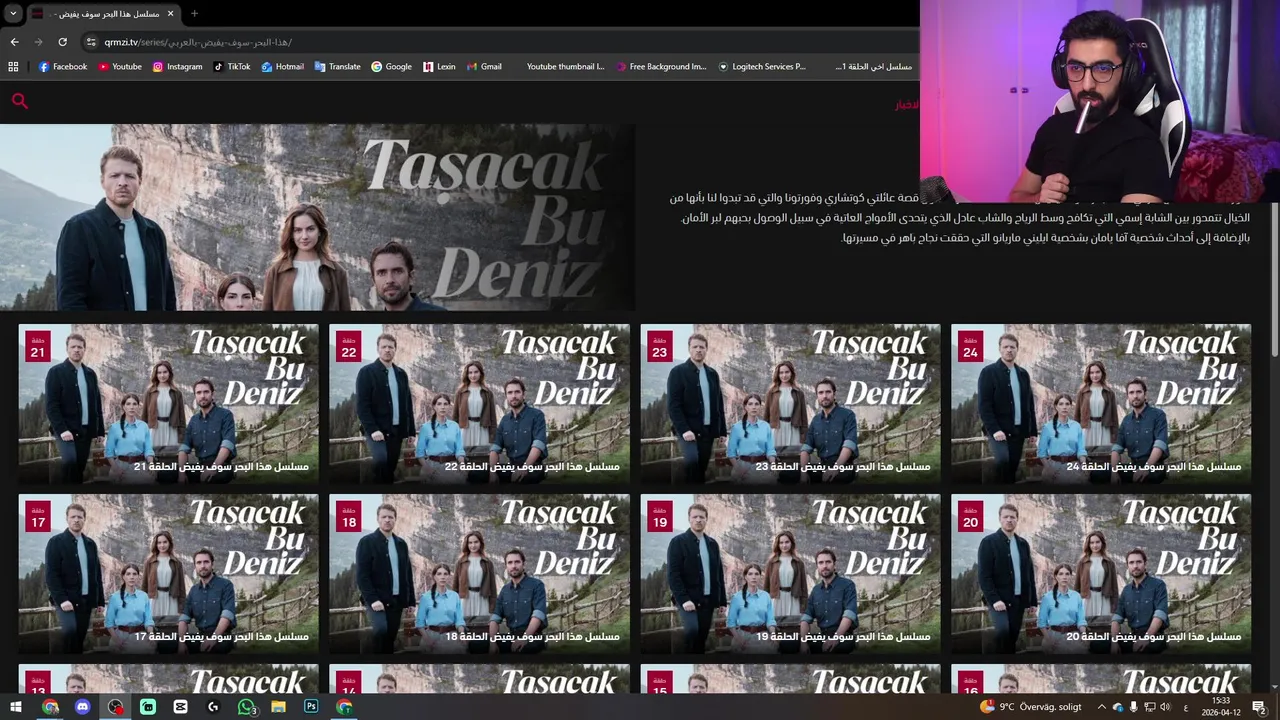Open episode 19 thumbnail

[790, 573]
